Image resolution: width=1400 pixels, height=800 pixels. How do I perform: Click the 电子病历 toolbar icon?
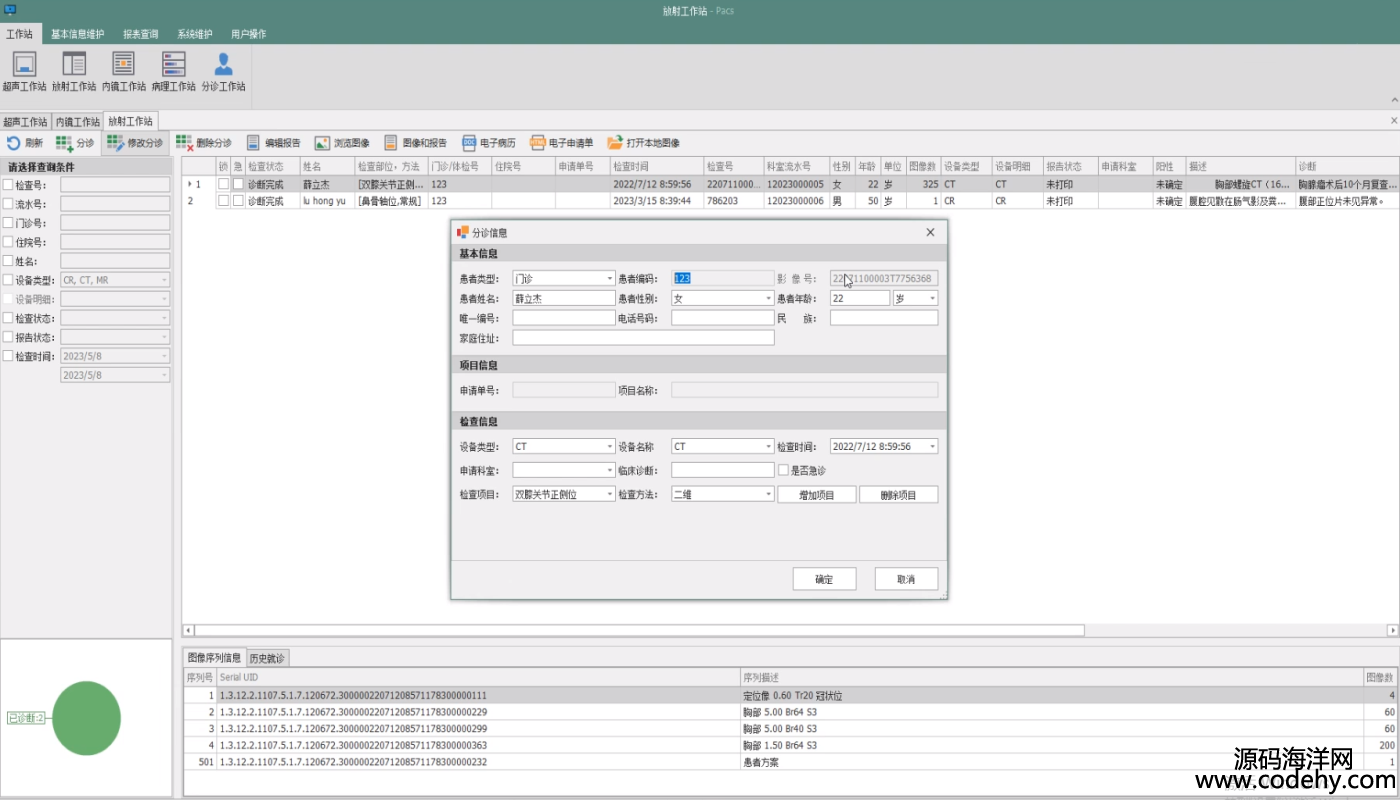tap(469, 143)
